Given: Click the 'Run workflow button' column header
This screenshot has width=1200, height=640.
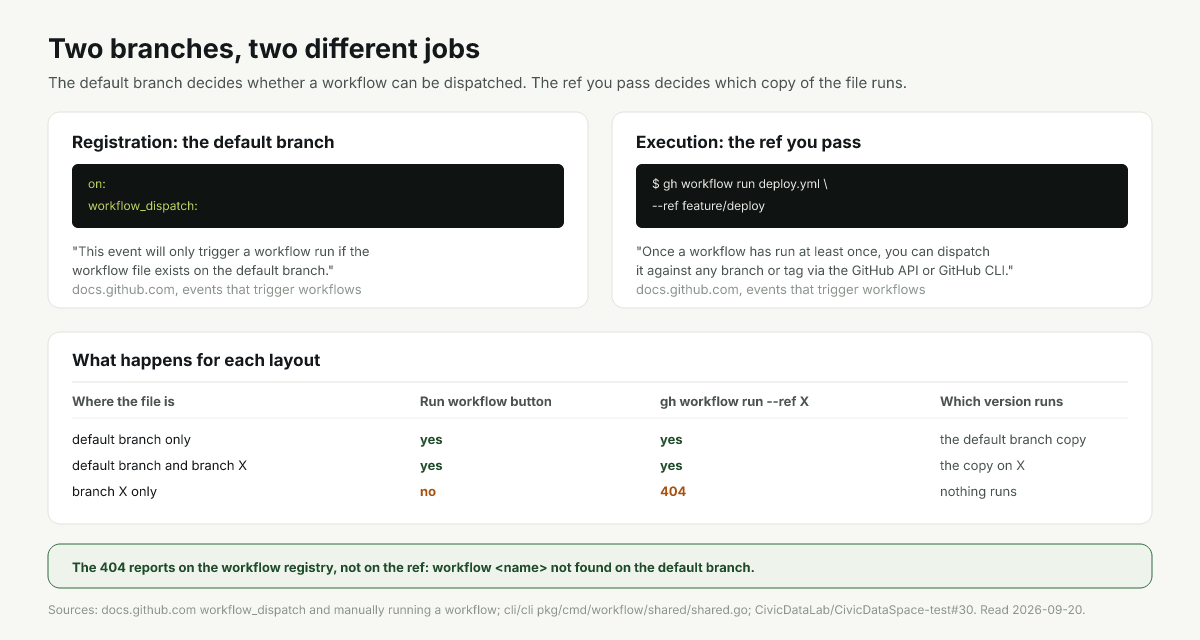Looking at the screenshot, I should click(485, 401).
